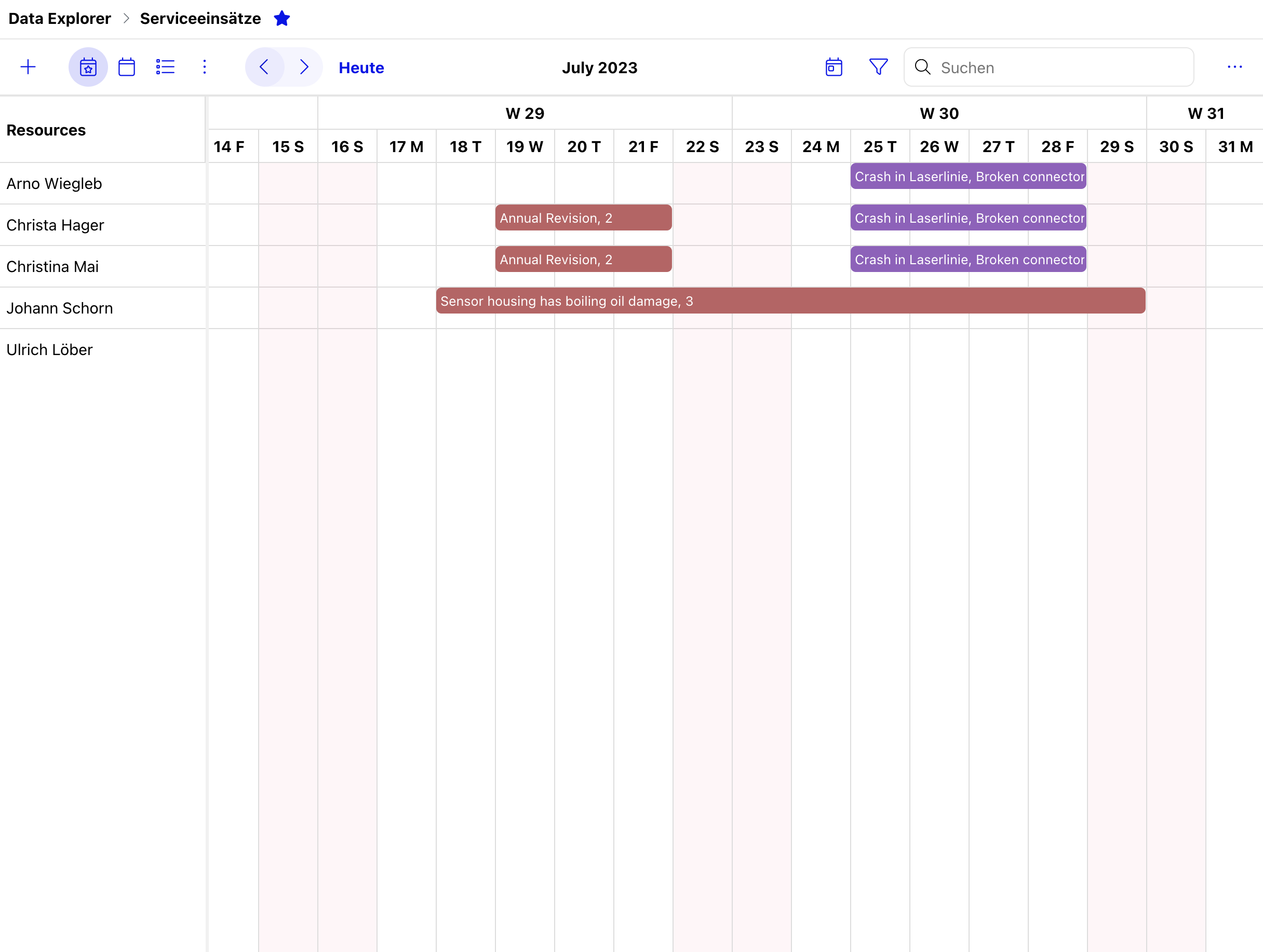The width and height of the screenshot is (1263, 952).
Task: Click the 19 W day header
Action: [525, 147]
